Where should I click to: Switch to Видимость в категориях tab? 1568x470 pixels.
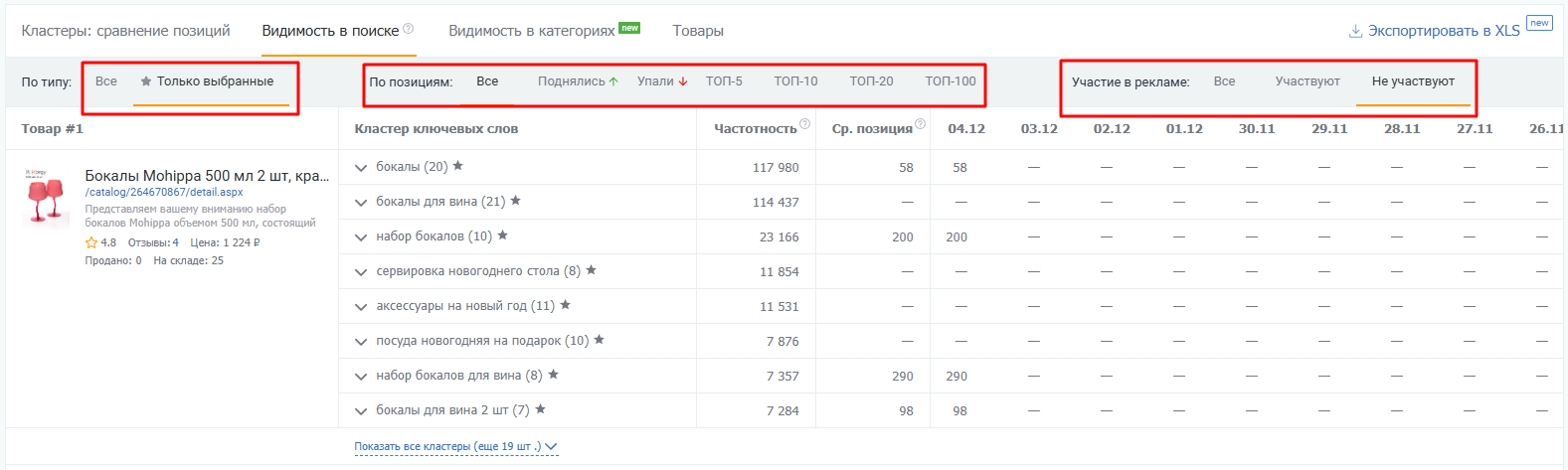coord(532,31)
